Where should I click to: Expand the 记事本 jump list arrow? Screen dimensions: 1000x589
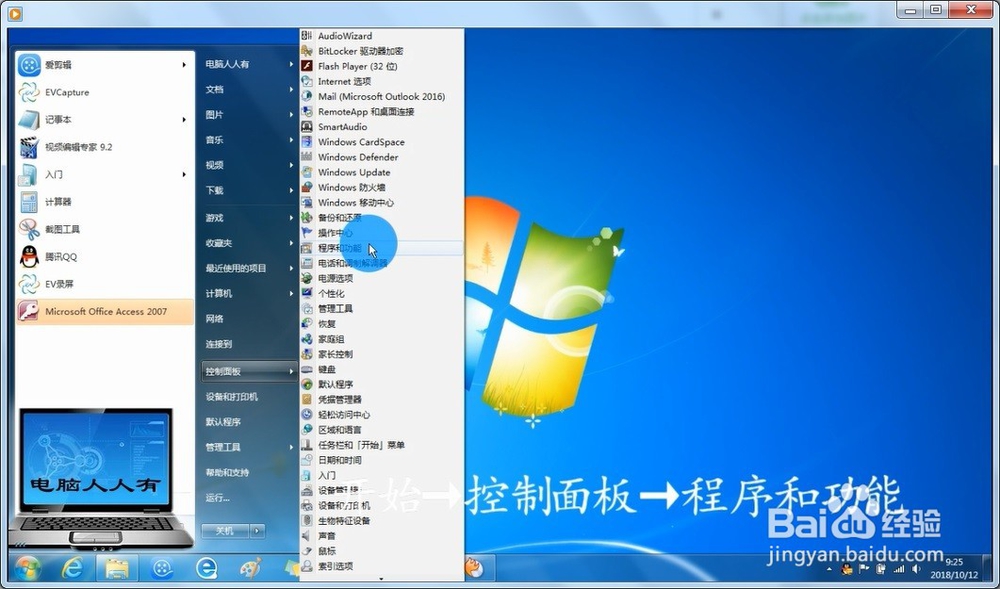coord(184,120)
